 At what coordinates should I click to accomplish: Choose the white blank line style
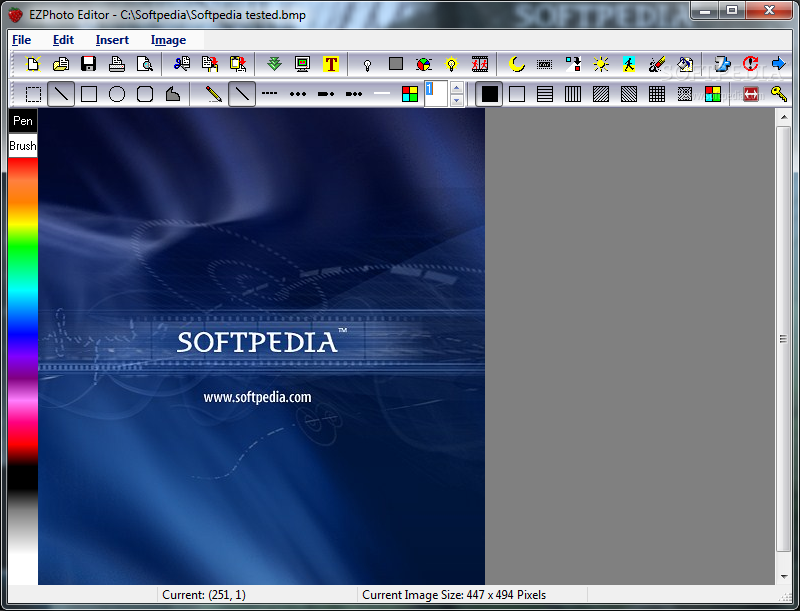click(x=382, y=93)
